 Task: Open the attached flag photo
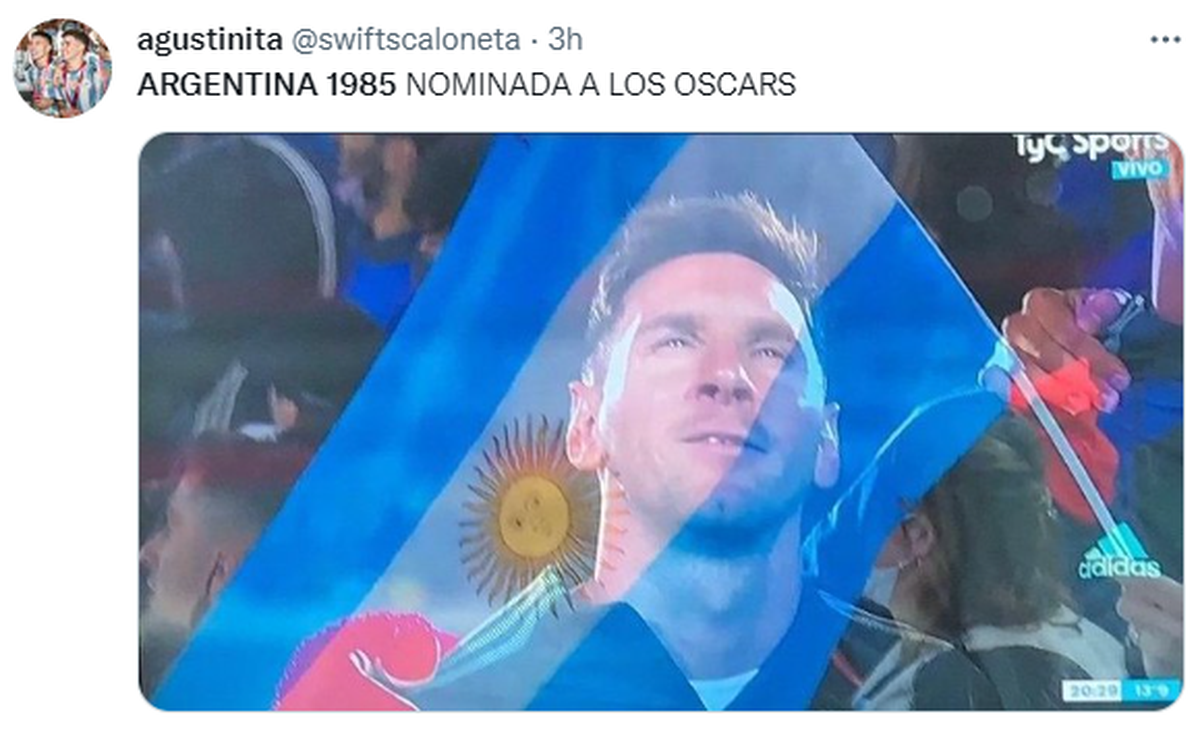click(661, 422)
